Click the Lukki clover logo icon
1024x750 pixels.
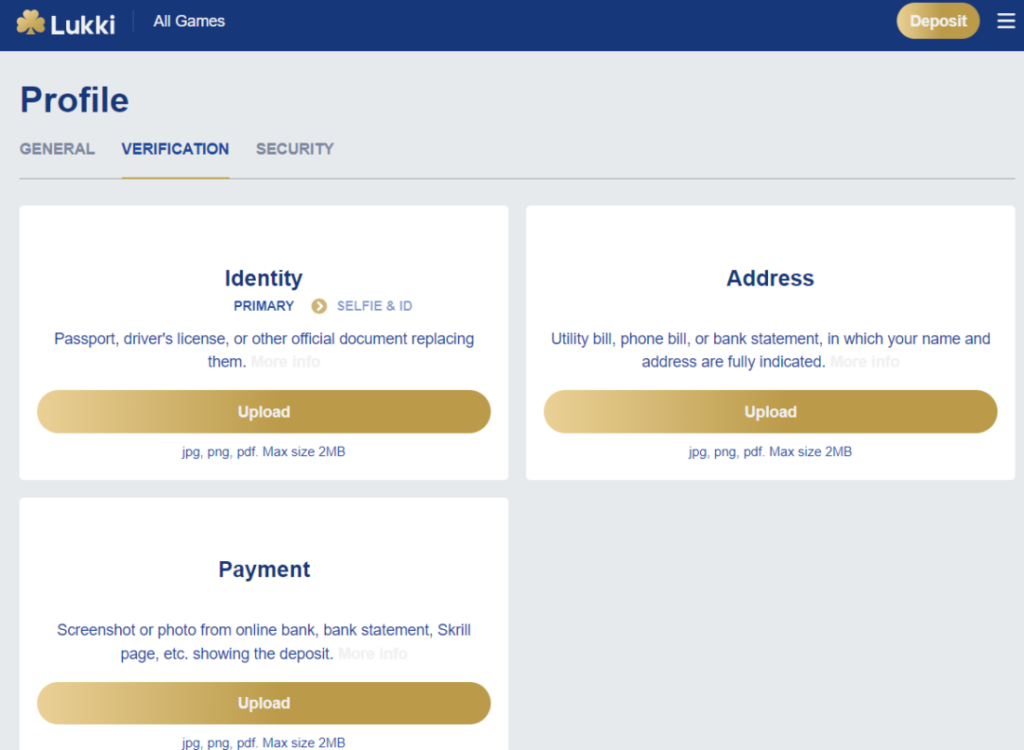(31, 21)
